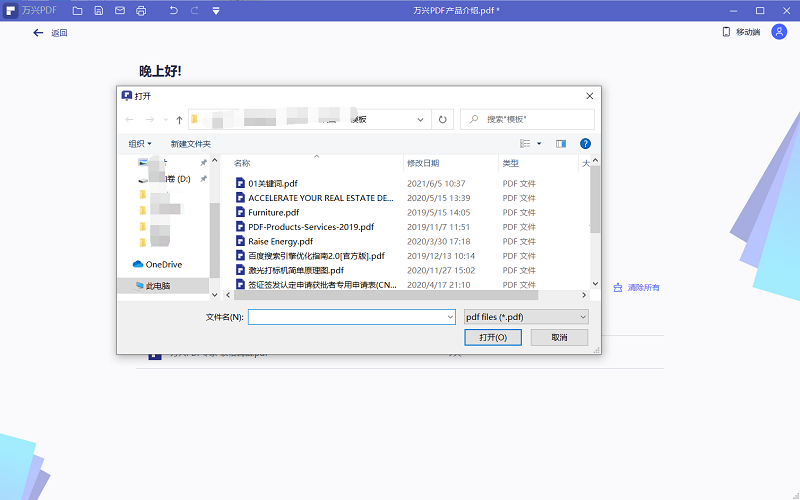
Task: Click the refresh button beside the address bar
Action: pos(444,119)
